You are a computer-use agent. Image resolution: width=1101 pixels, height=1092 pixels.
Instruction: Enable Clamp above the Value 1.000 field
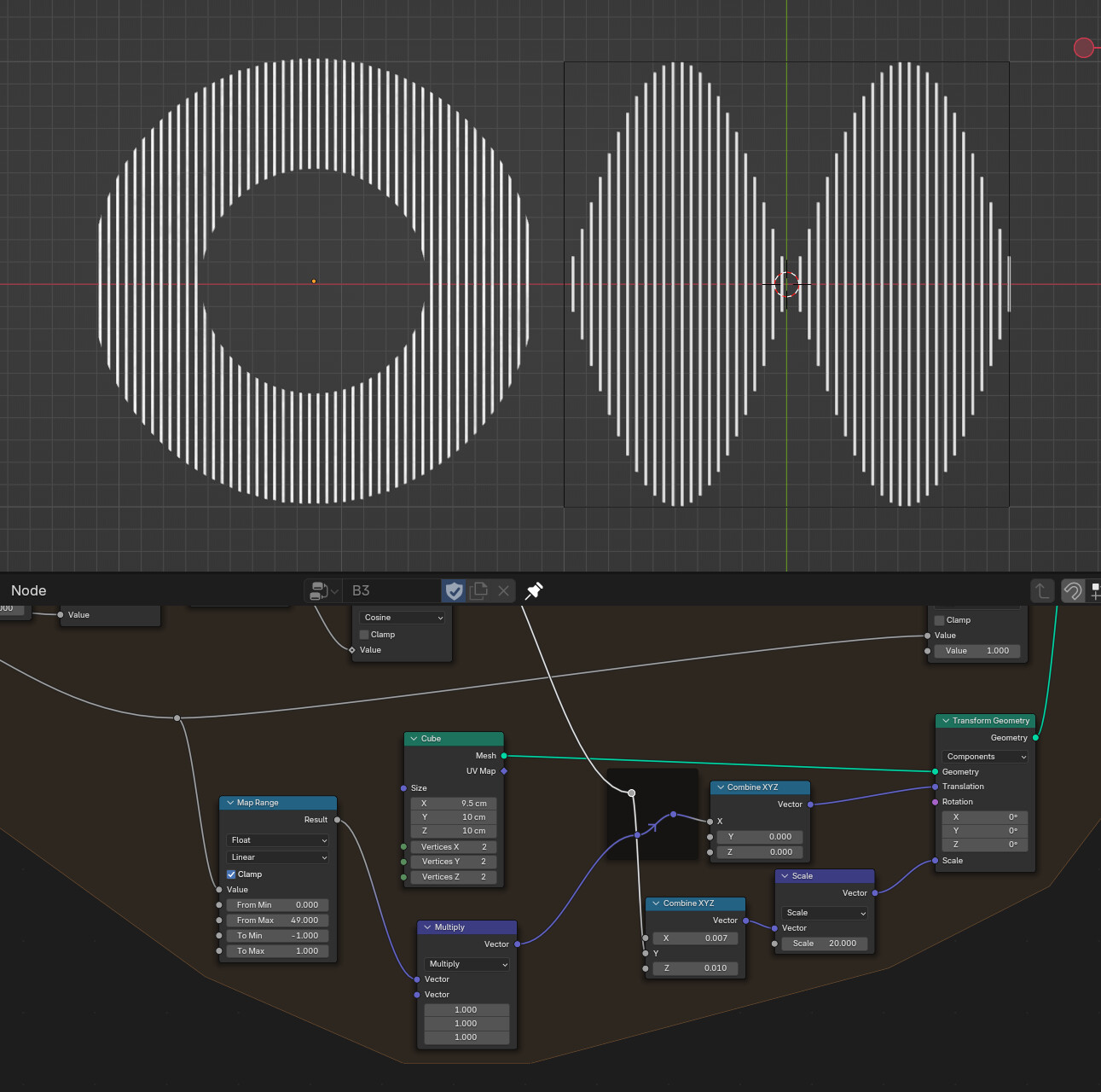(940, 620)
